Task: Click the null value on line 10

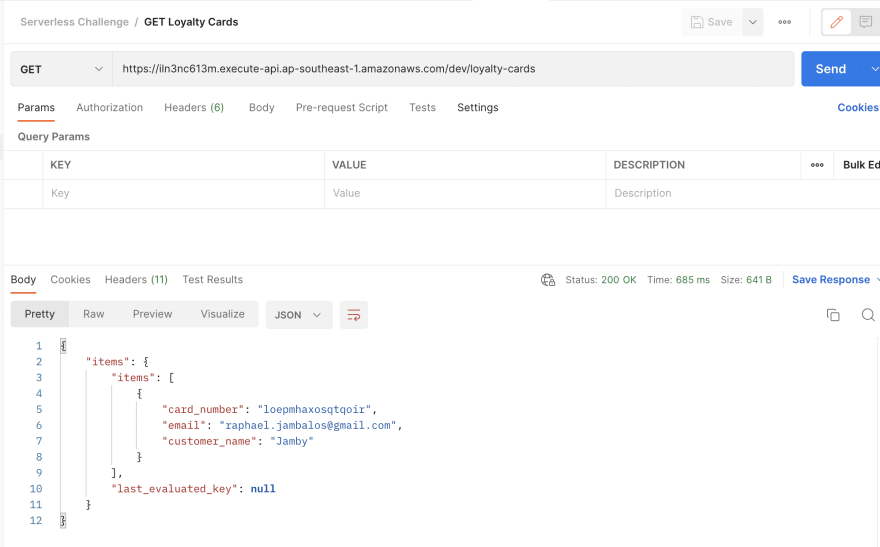Action: click(263, 489)
